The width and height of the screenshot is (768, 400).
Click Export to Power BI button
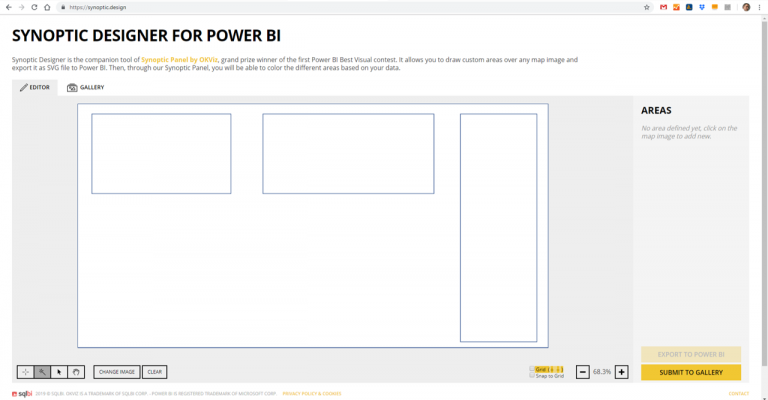[x=691, y=354]
